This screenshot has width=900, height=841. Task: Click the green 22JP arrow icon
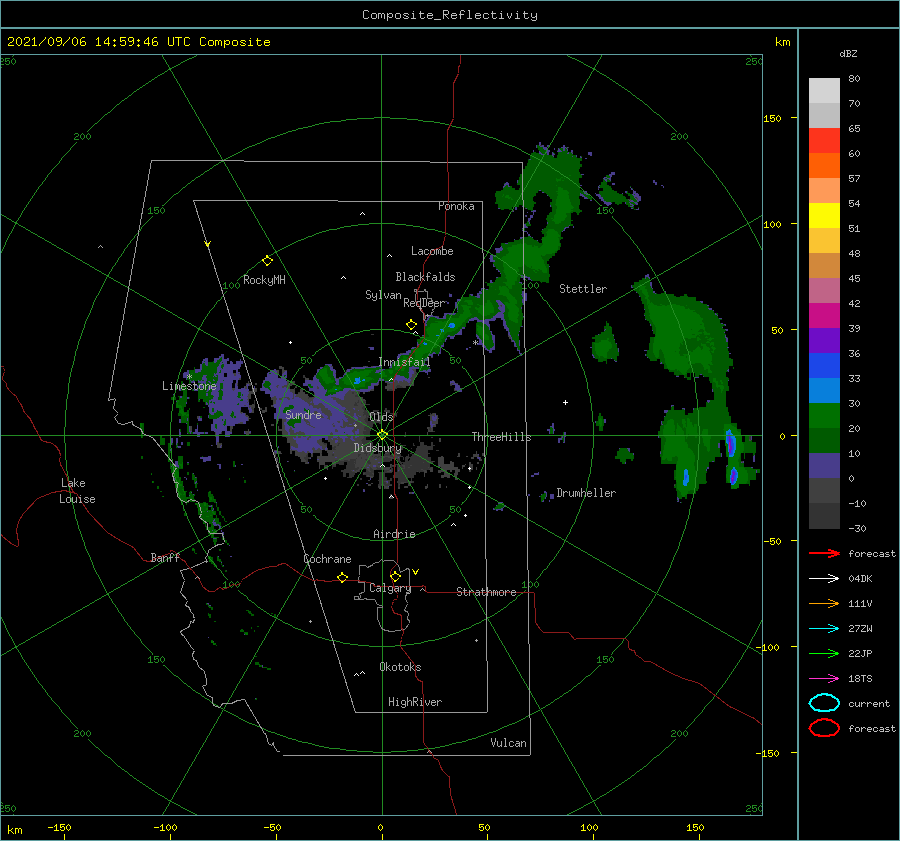point(824,653)
